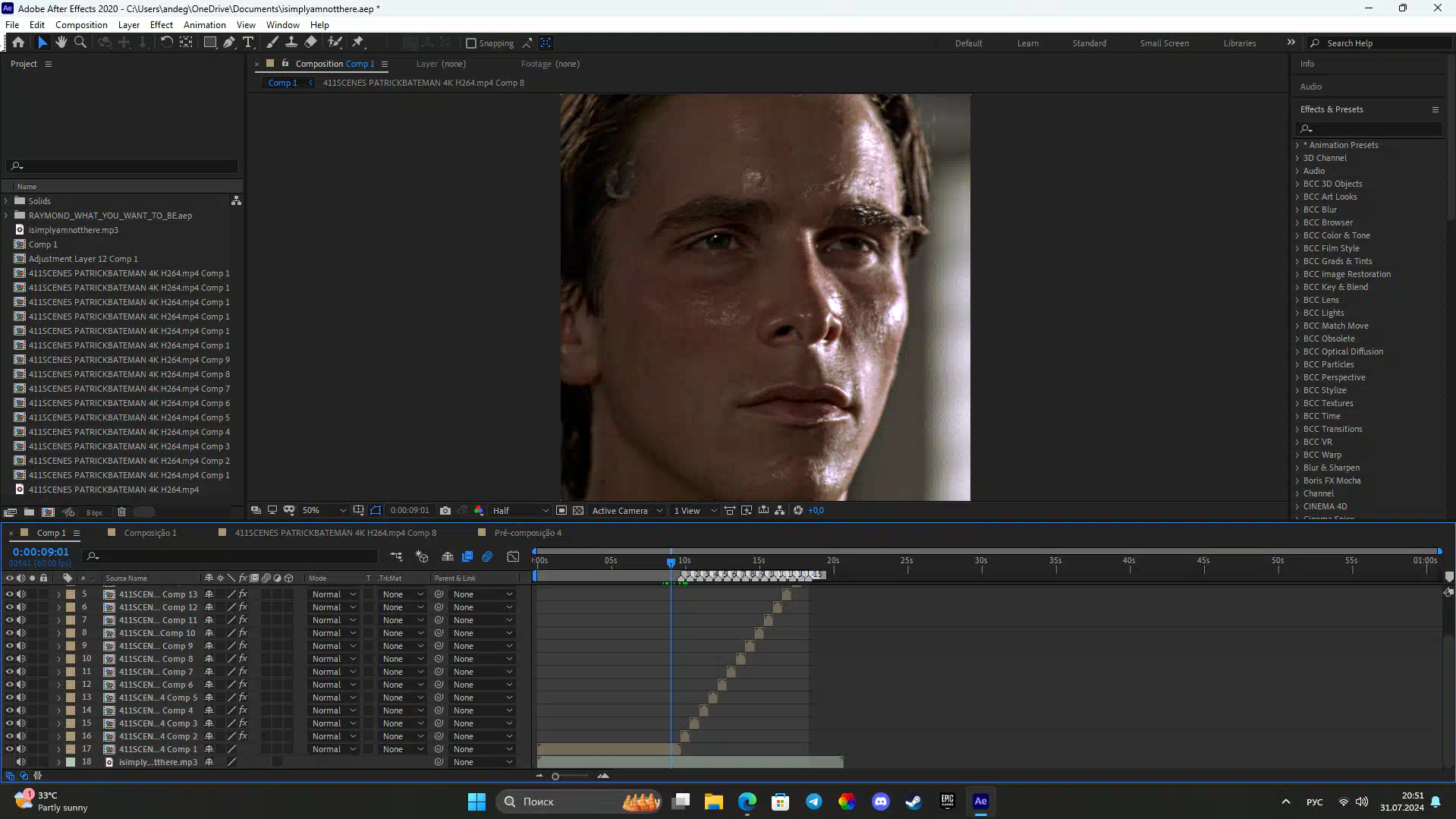1456x819 pixels.
Task: Select the Eraser tool
Action: tap(310, 43)
